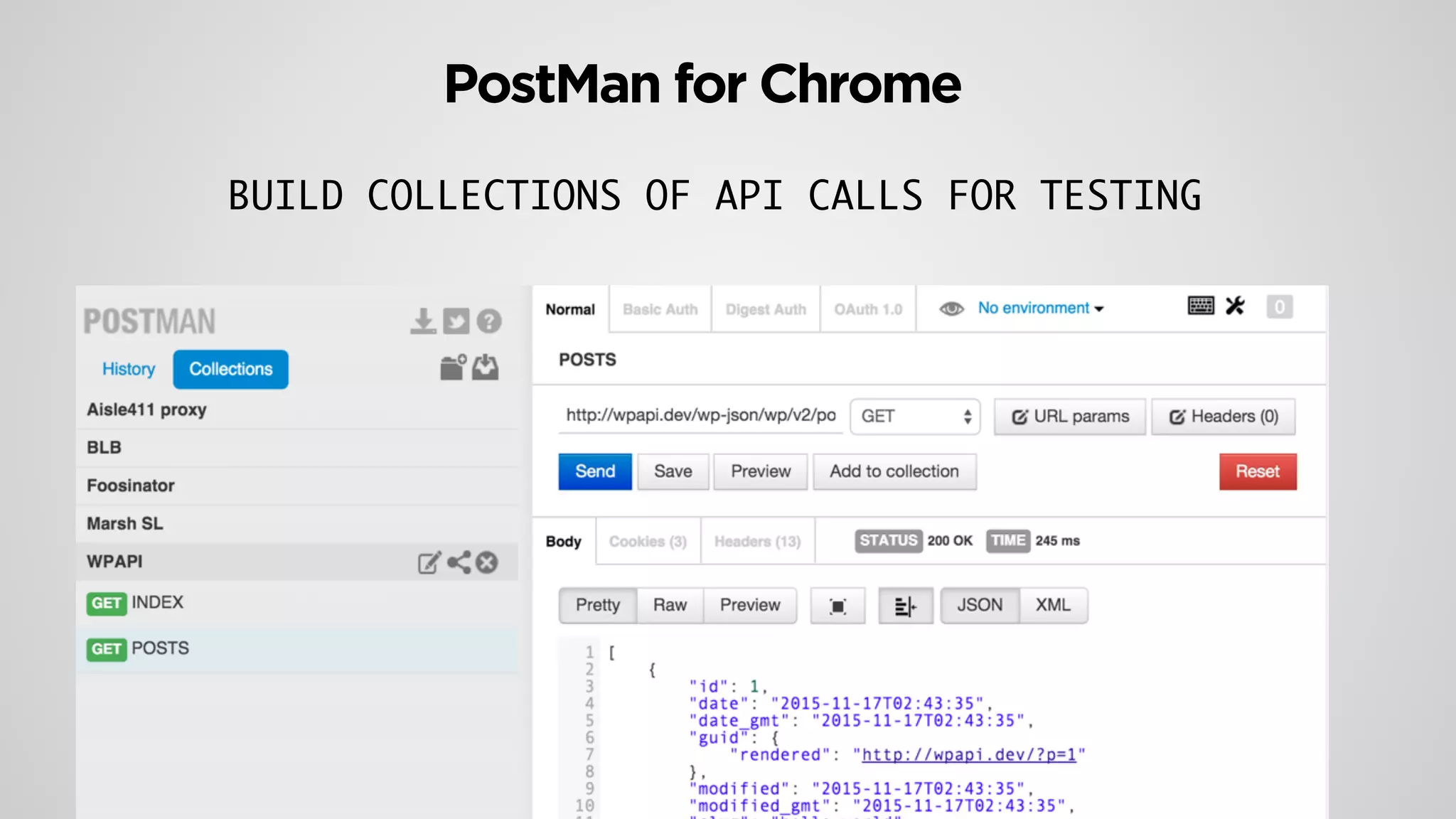The image size is (1456, 819).
Task: Open the help question mark icon
Action: coord(489,321)
